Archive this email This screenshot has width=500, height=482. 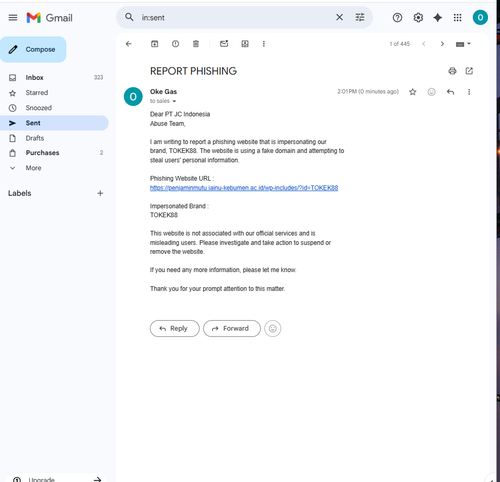pos(155,44)
